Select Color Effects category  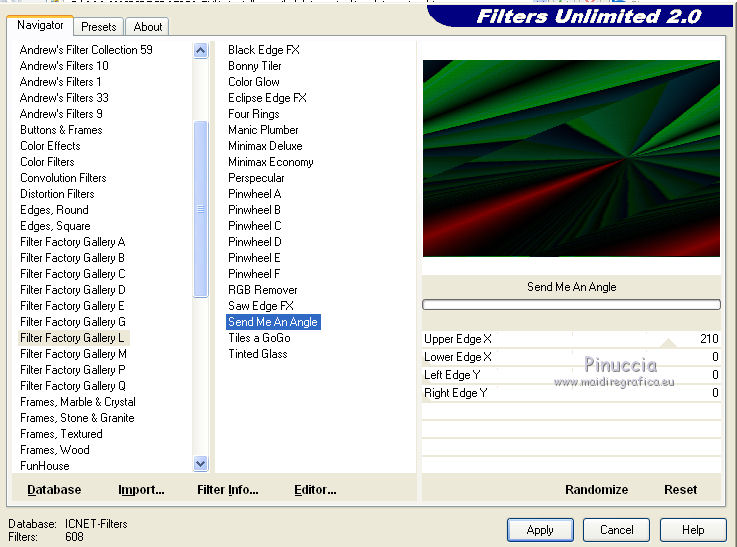(x=50, y=146)
